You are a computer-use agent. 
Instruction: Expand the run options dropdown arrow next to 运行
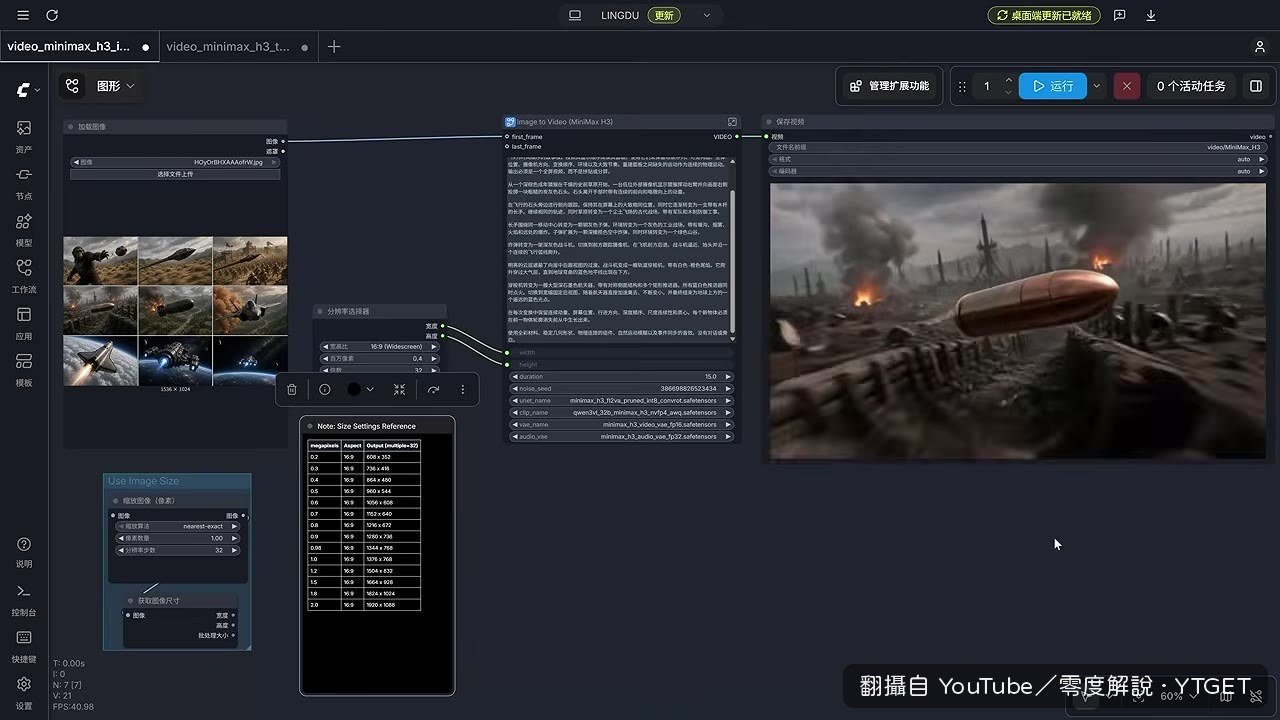1097,86
